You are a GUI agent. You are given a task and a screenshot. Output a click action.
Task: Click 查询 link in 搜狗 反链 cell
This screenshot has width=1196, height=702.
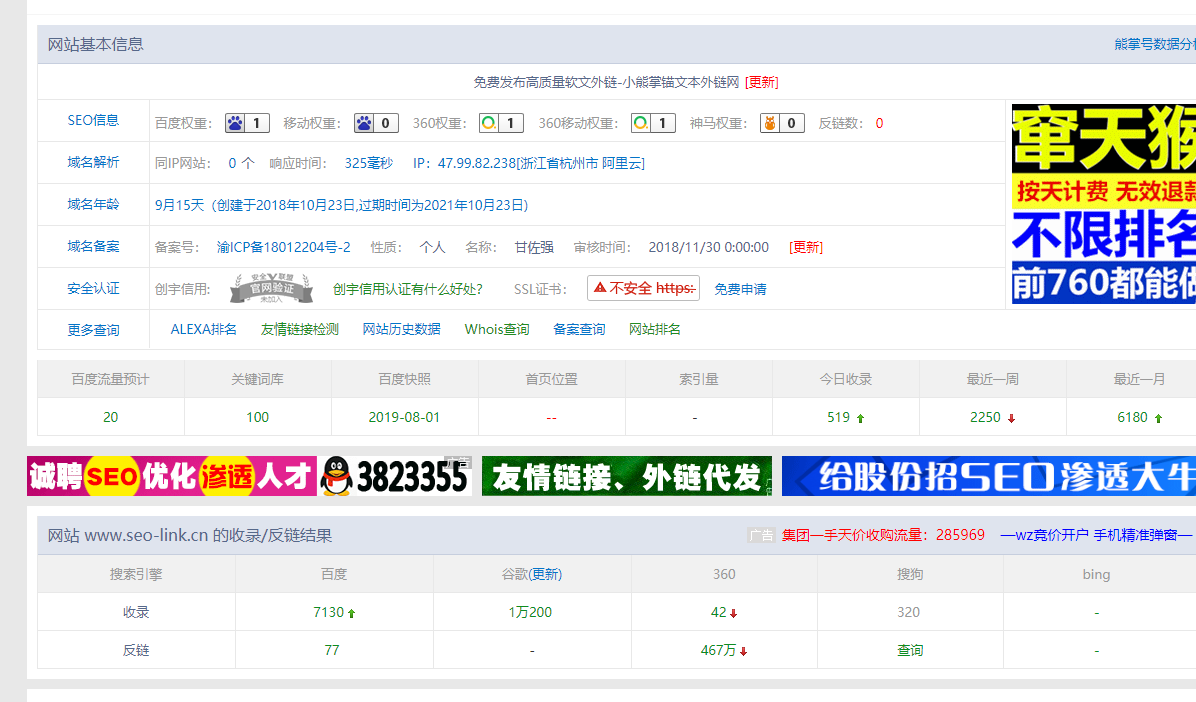click(x=910, y=651)
